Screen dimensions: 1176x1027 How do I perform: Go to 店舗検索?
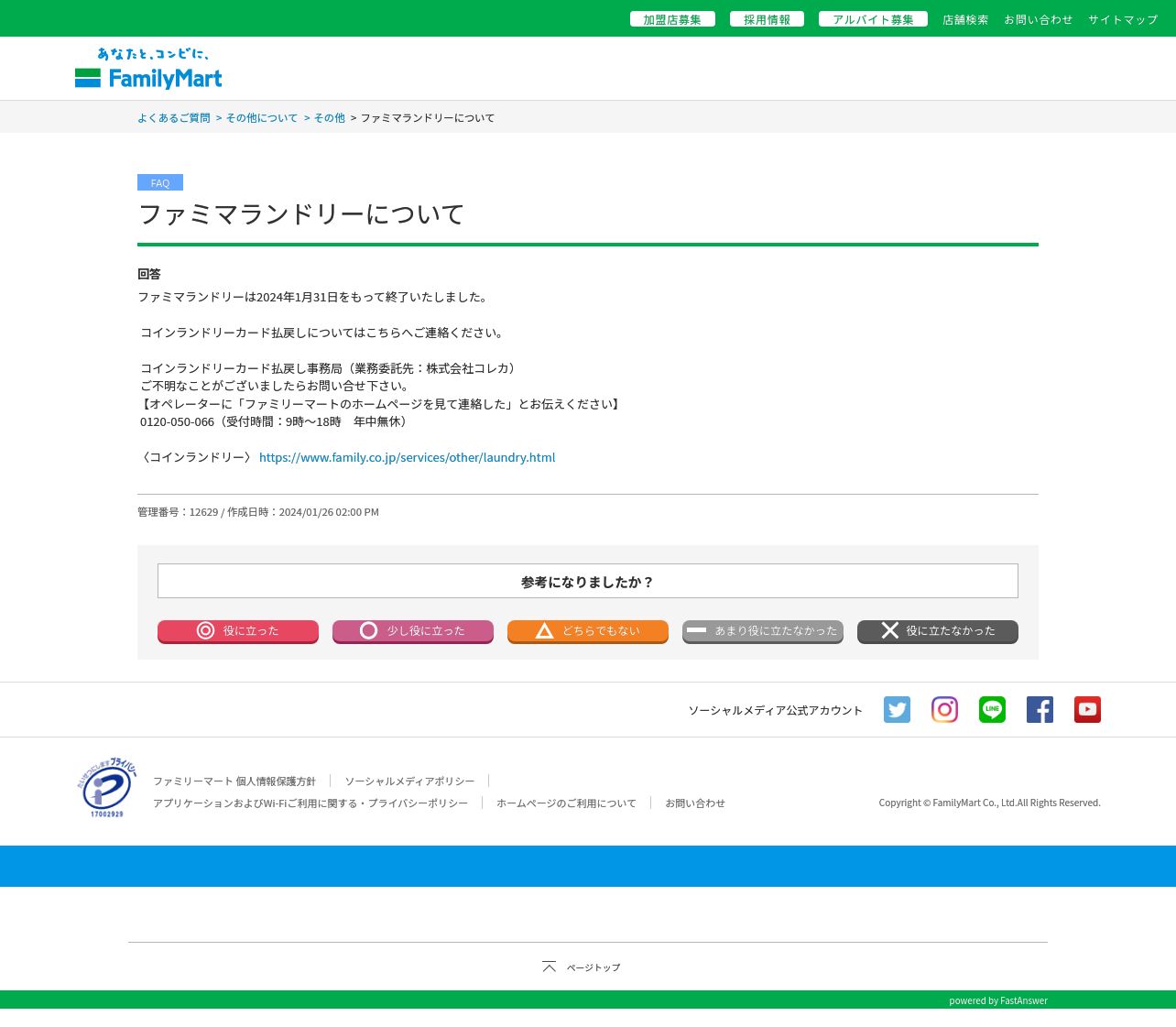pyautogui.click(x=965, y=19)
